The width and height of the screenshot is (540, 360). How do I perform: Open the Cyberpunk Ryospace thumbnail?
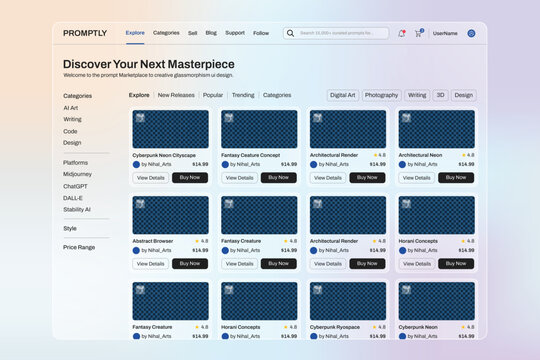click(x=348, y=301)
